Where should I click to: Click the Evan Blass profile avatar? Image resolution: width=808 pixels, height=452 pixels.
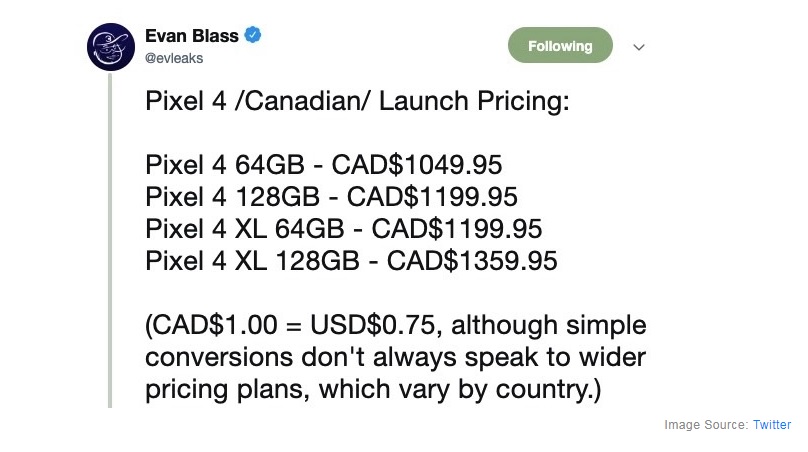[x=111, y=46]
